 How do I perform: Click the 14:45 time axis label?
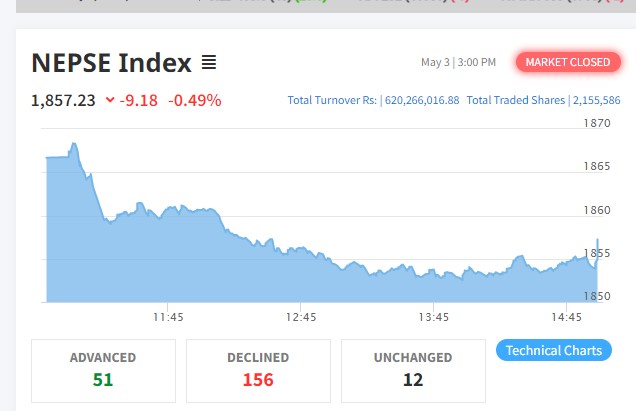[566, 317]
